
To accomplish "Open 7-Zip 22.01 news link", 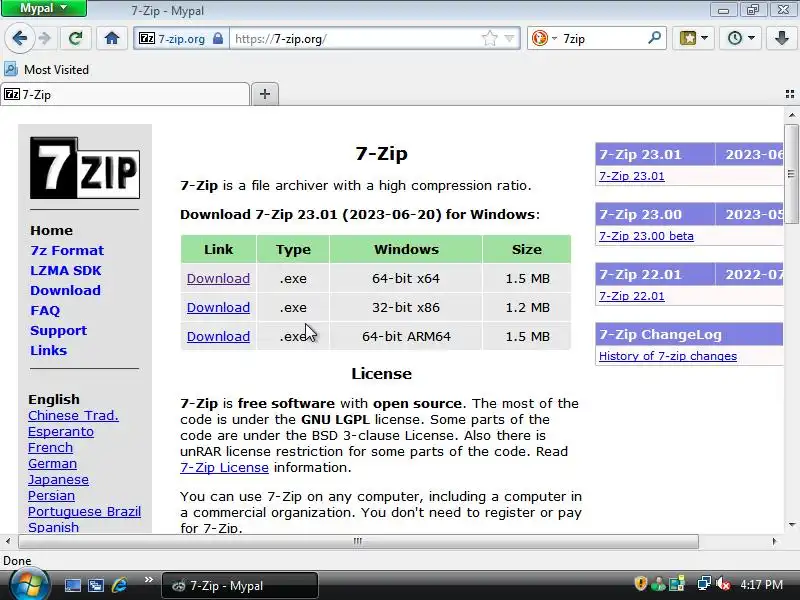I will 632,296.
